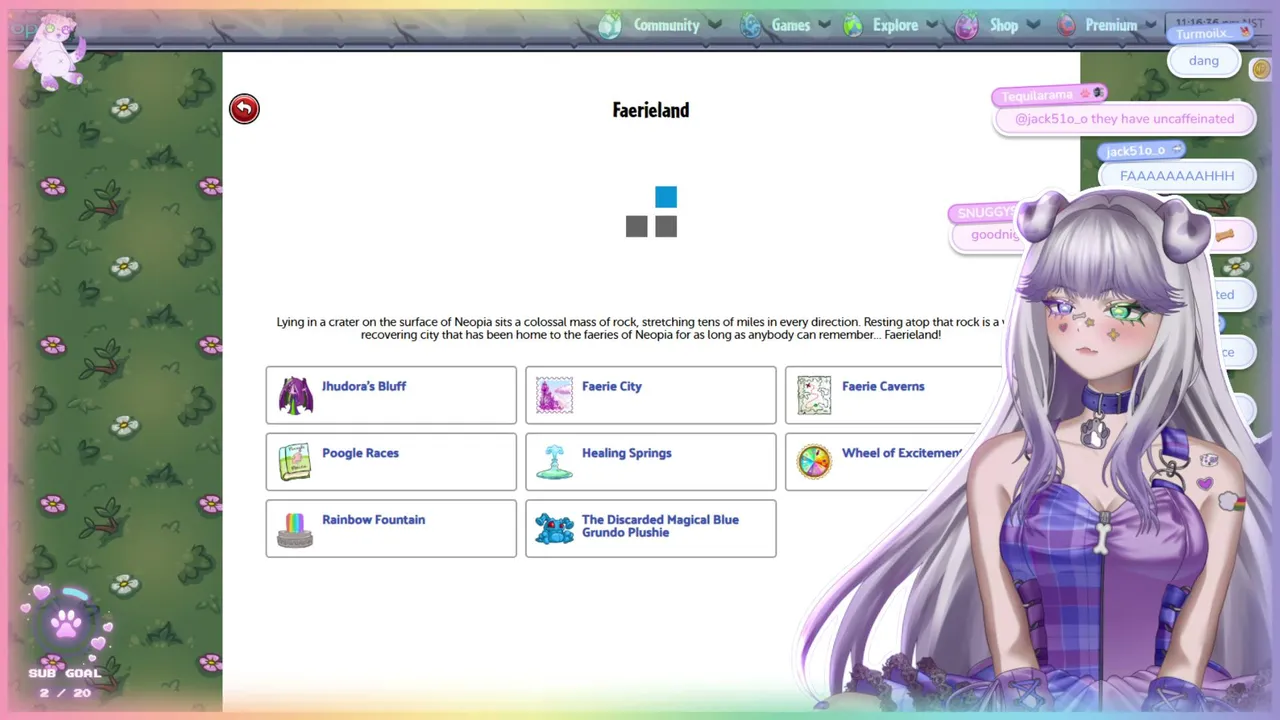This screenshot has width=1280, height=720.
Task: Visit the Healing Springs
Action: [x=627, y=453]
